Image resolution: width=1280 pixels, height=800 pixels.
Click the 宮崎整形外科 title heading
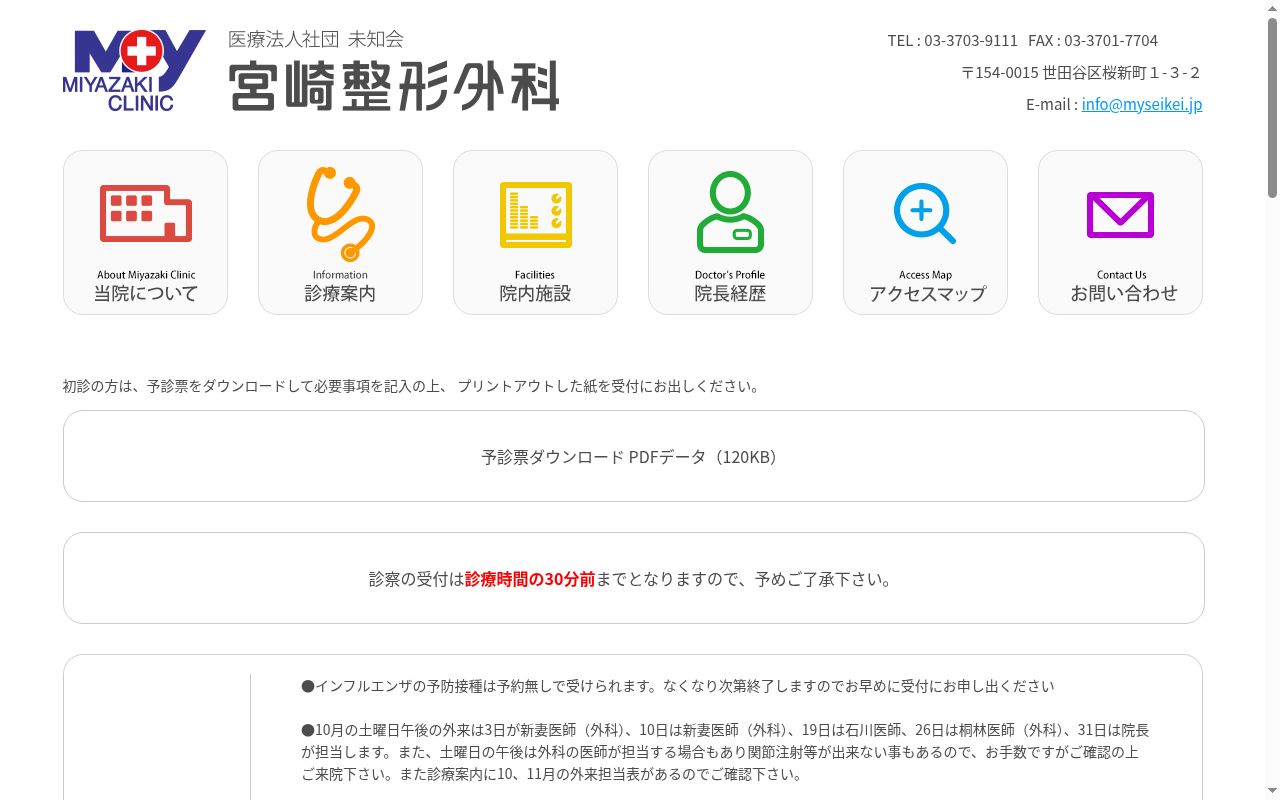point(394,86)
